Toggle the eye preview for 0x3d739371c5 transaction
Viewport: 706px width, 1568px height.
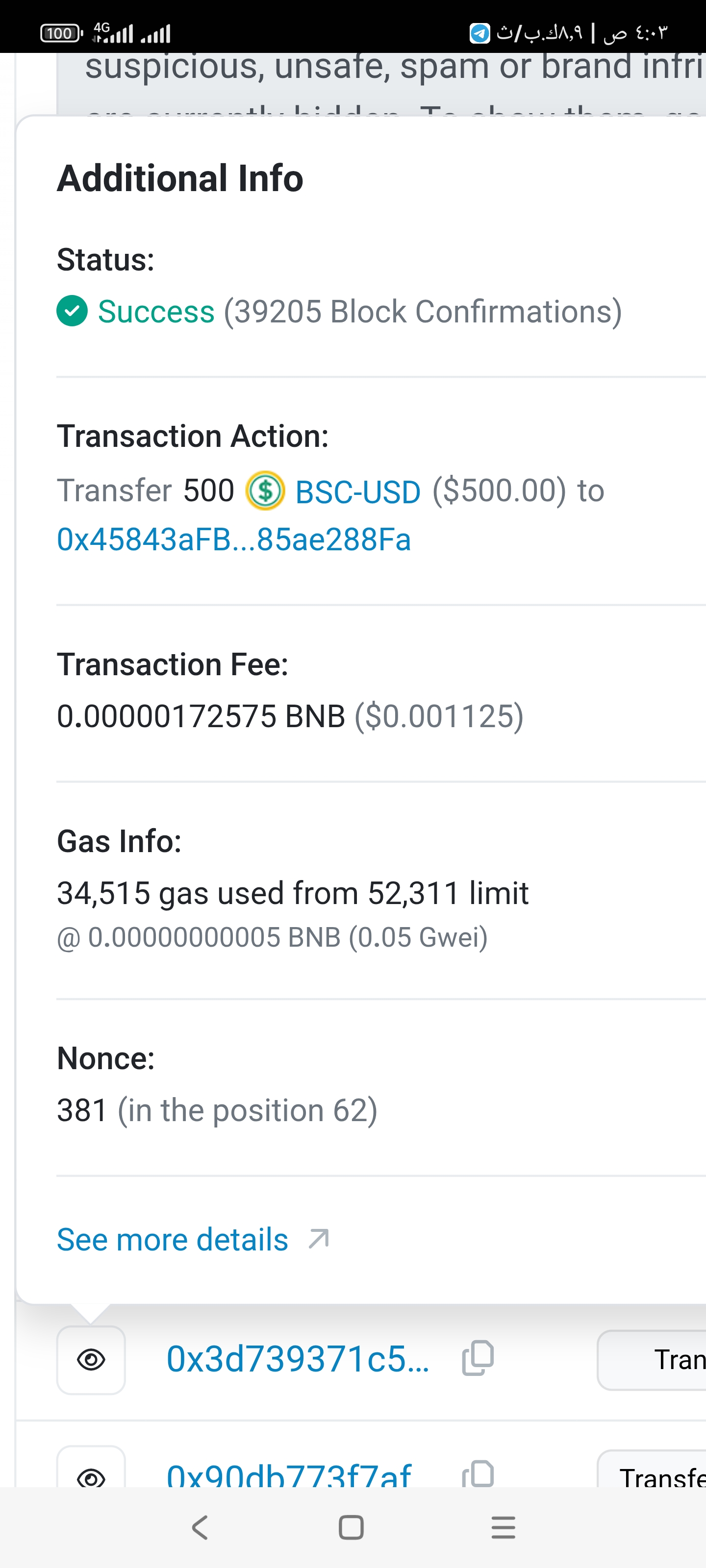[91, 1359]
